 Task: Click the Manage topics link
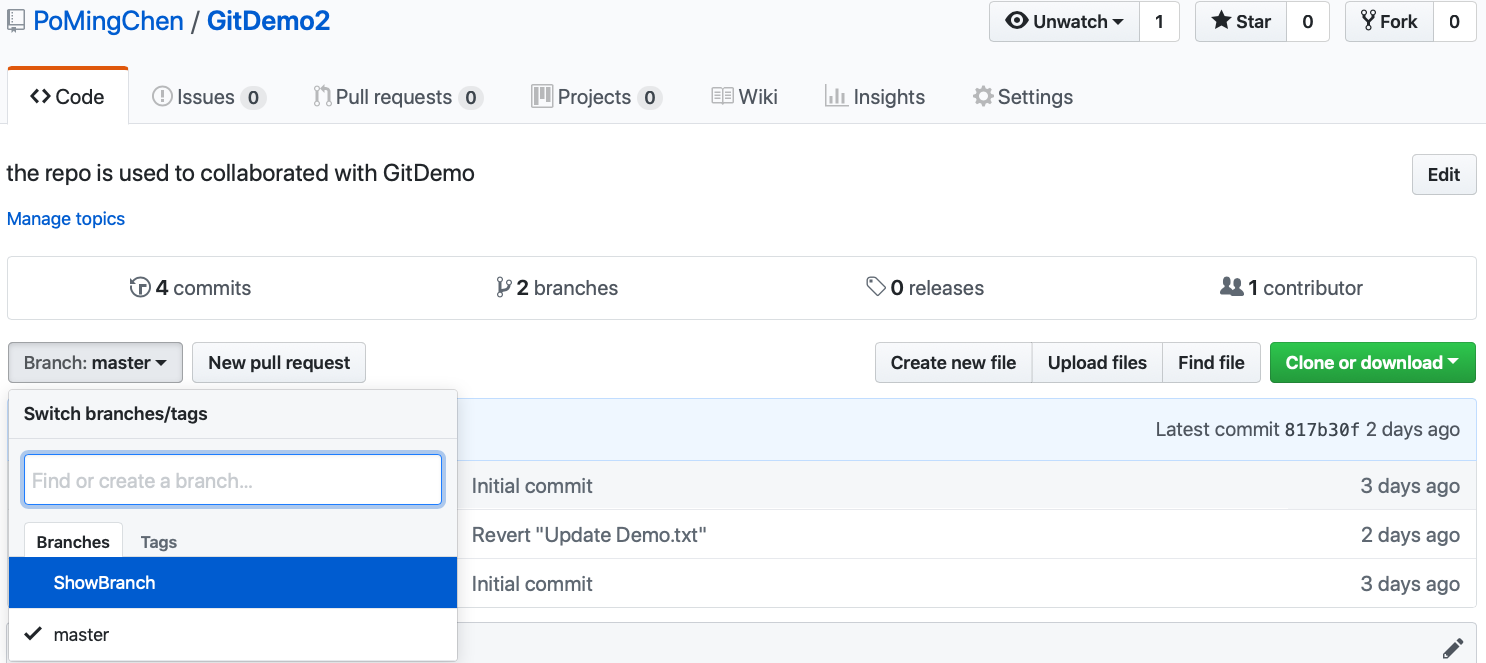point(66,219)
